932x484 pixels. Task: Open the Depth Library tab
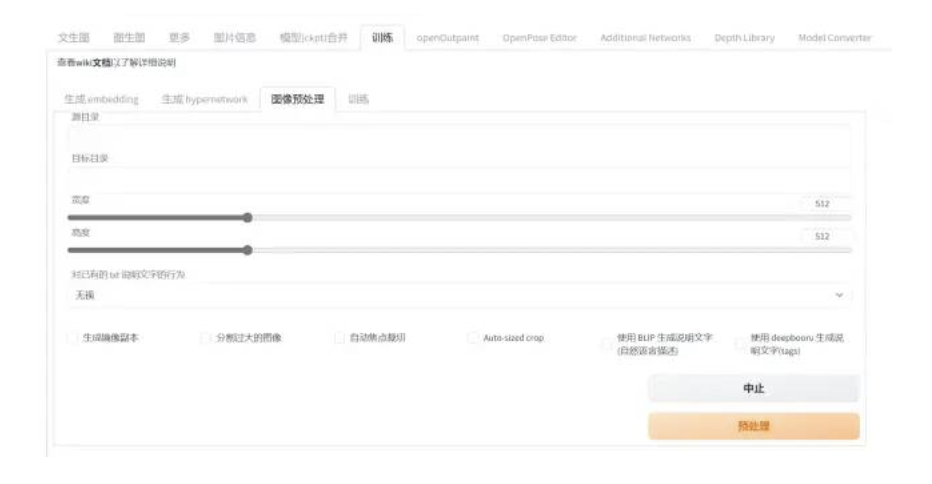pyautogui.click(x=744, y=37)
